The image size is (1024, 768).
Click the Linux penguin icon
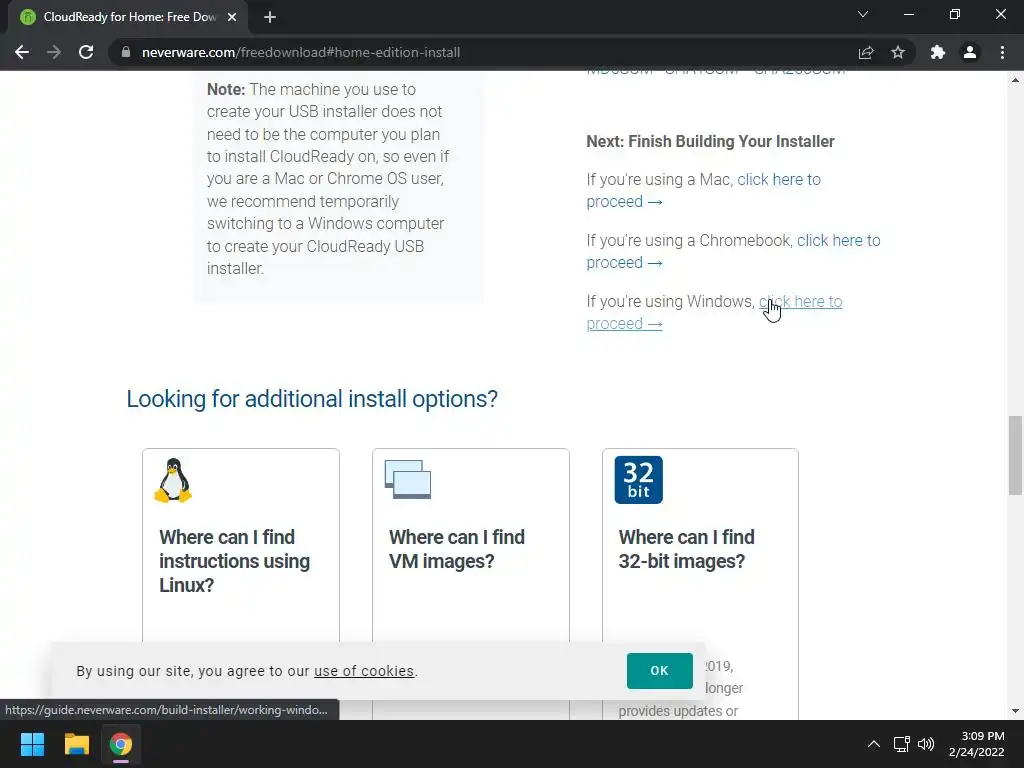pos(173,481)
